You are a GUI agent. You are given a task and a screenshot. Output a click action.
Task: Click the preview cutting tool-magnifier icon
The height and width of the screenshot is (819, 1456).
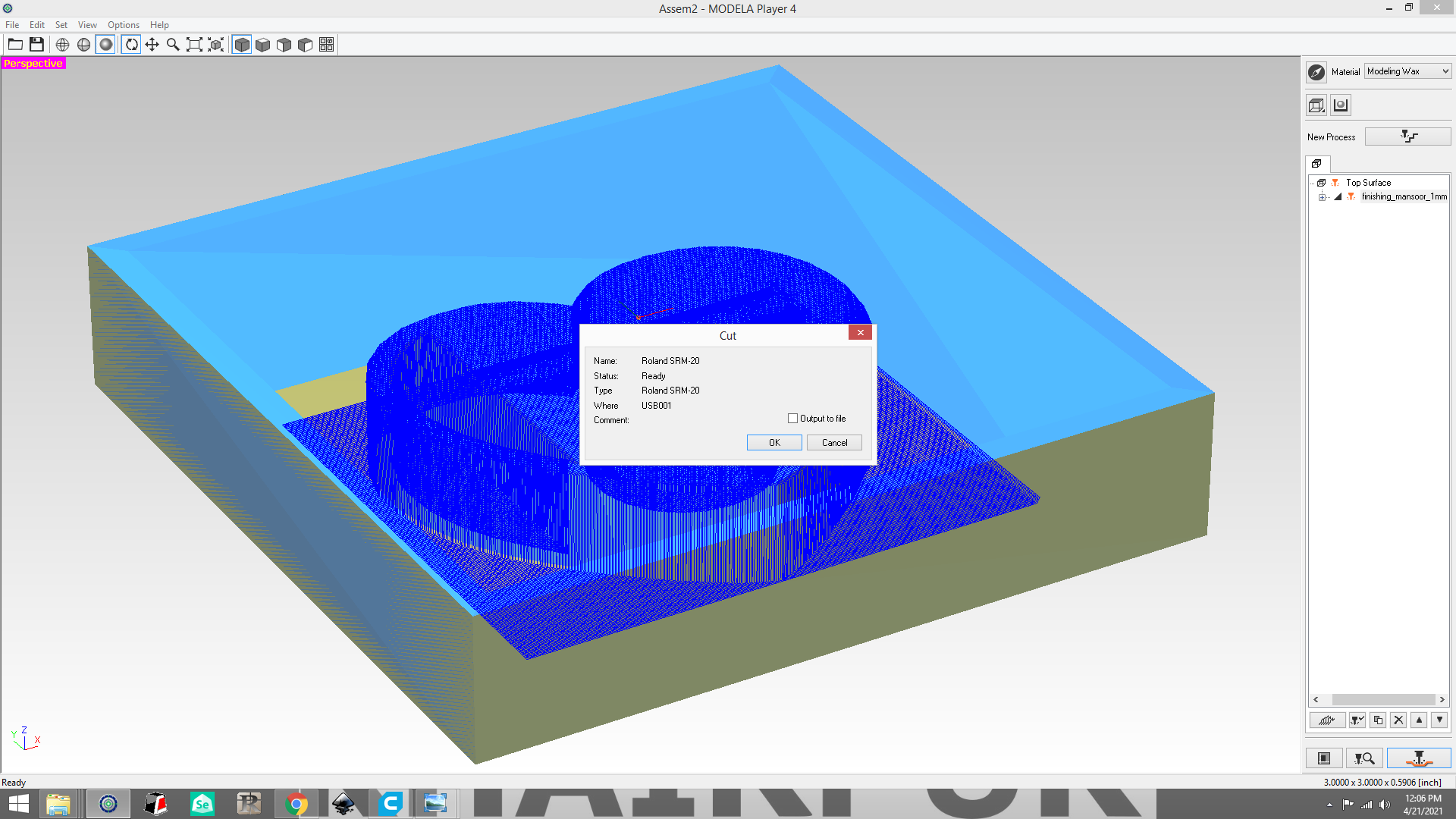[1364, 758]
